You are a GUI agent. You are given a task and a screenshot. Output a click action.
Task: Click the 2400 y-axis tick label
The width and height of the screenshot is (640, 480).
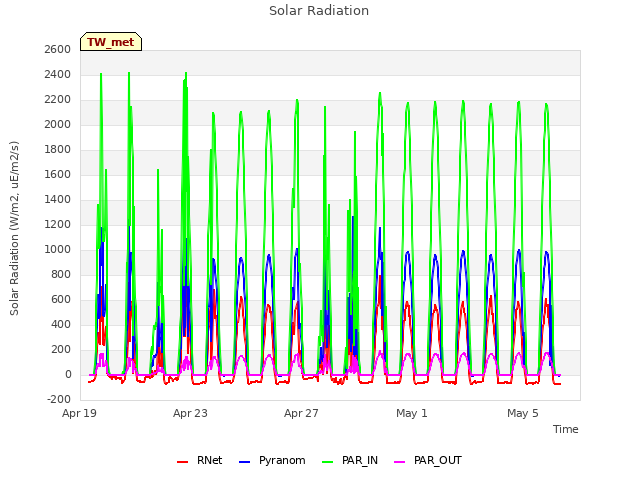(x=58, y=75)
